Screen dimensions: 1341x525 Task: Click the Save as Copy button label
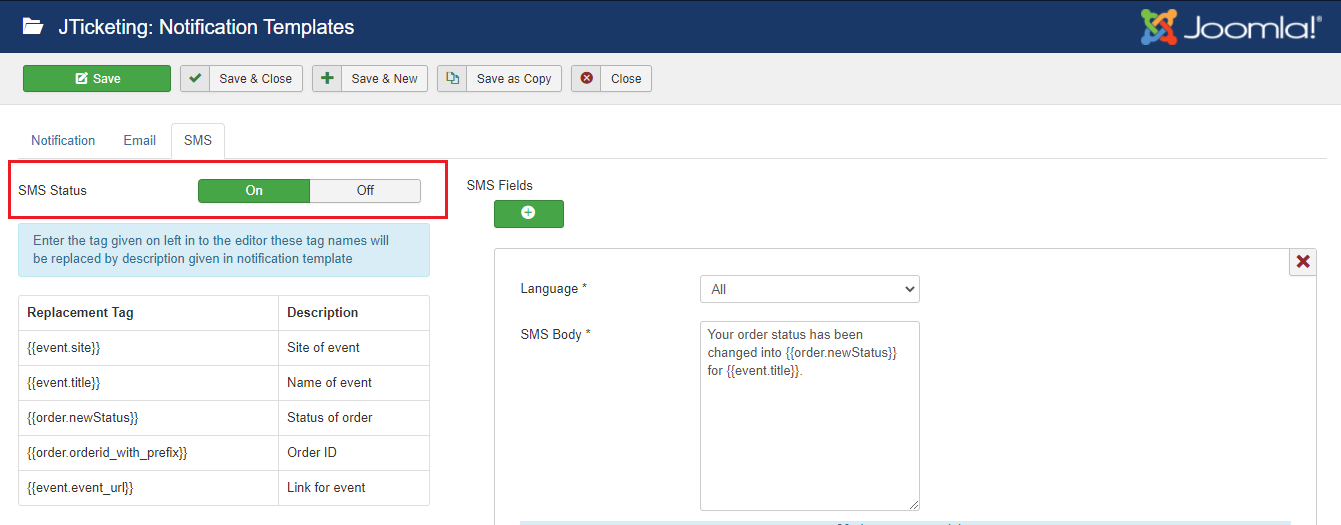click(x=514, y=79)
